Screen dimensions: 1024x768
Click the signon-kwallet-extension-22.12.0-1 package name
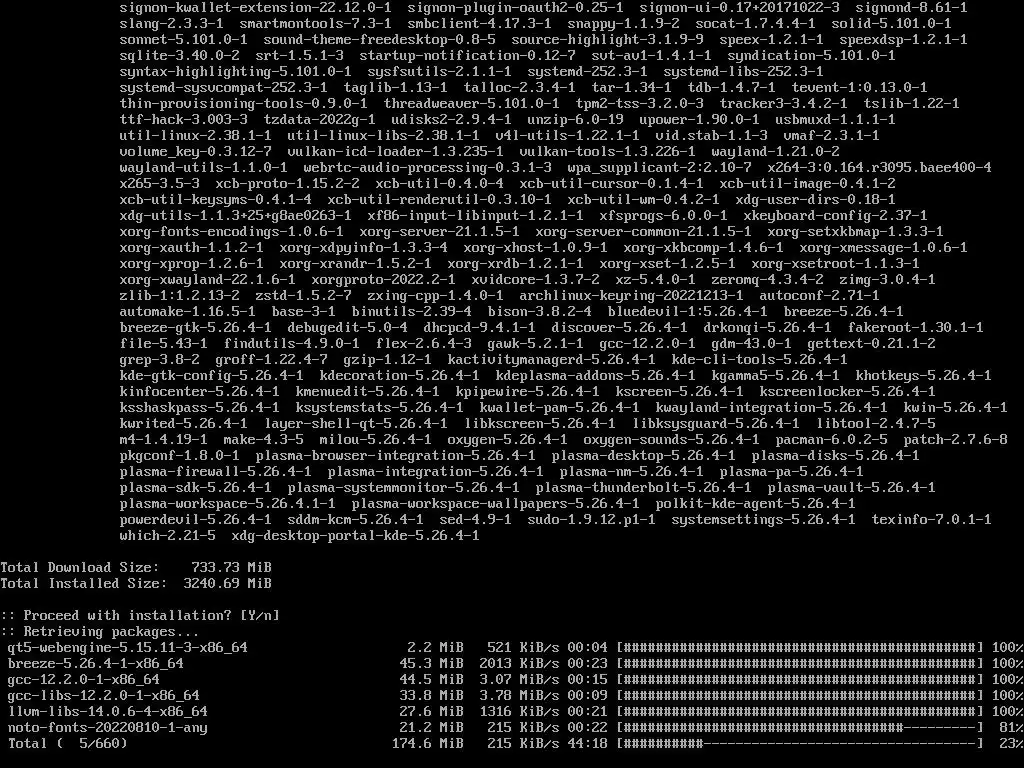[x=255, y=8]
